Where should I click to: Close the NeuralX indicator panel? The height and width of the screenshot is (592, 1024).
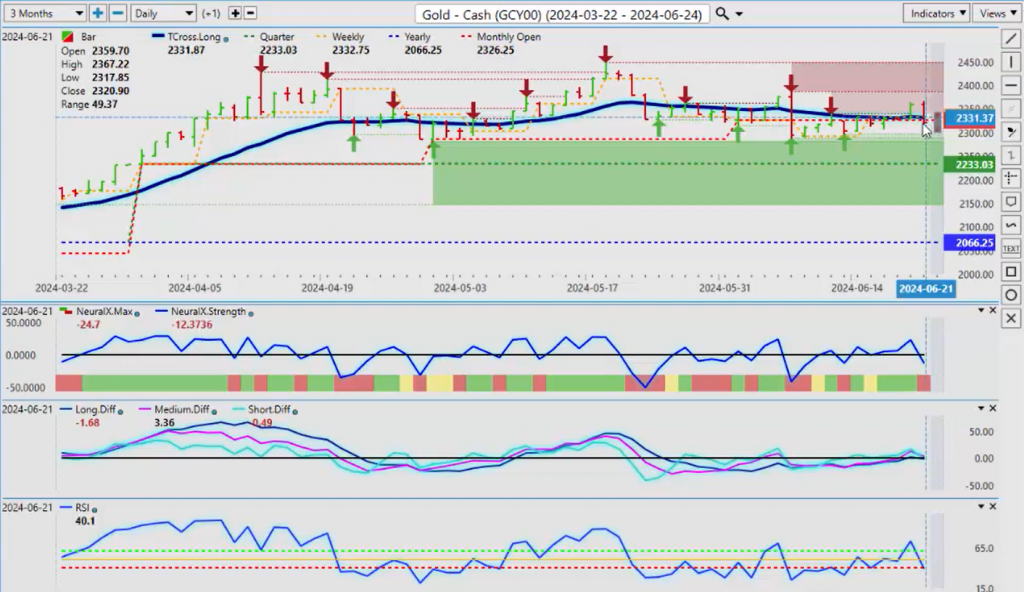coord(992,311)
